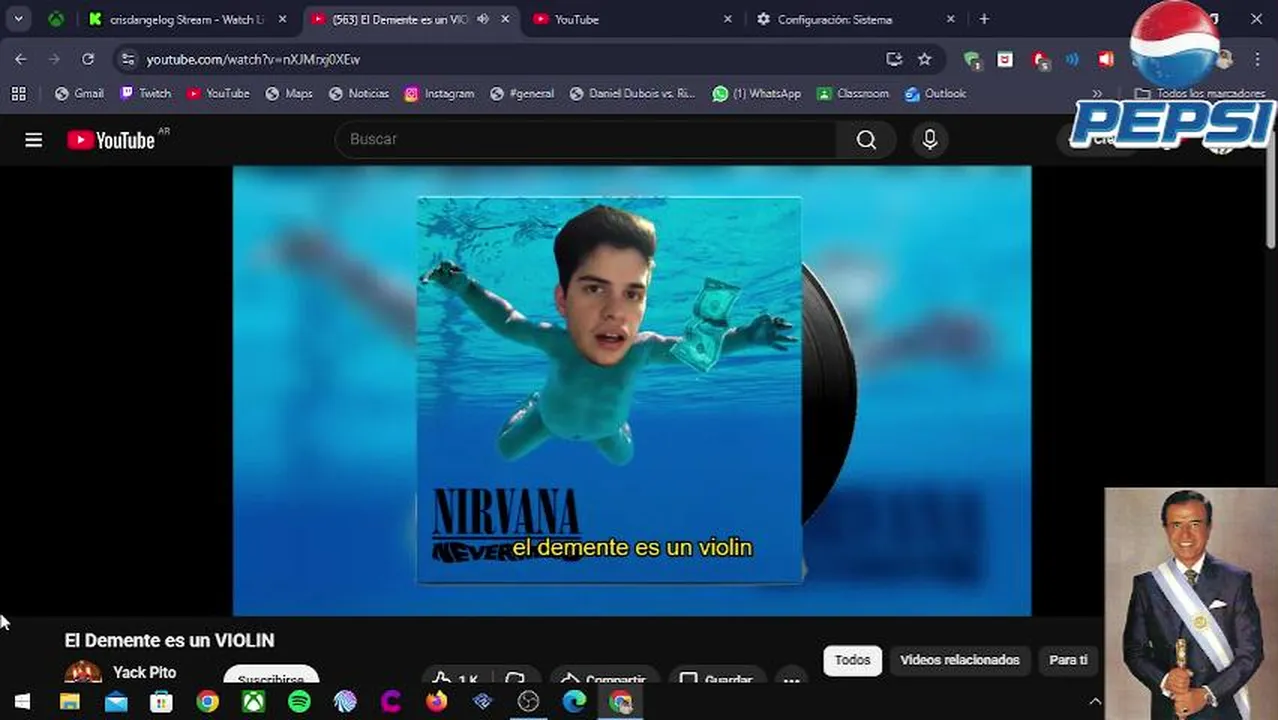Viewport: 1278px width, 720px height.
Task: Go back with the browser back arrow
Action: click(21, 59)
